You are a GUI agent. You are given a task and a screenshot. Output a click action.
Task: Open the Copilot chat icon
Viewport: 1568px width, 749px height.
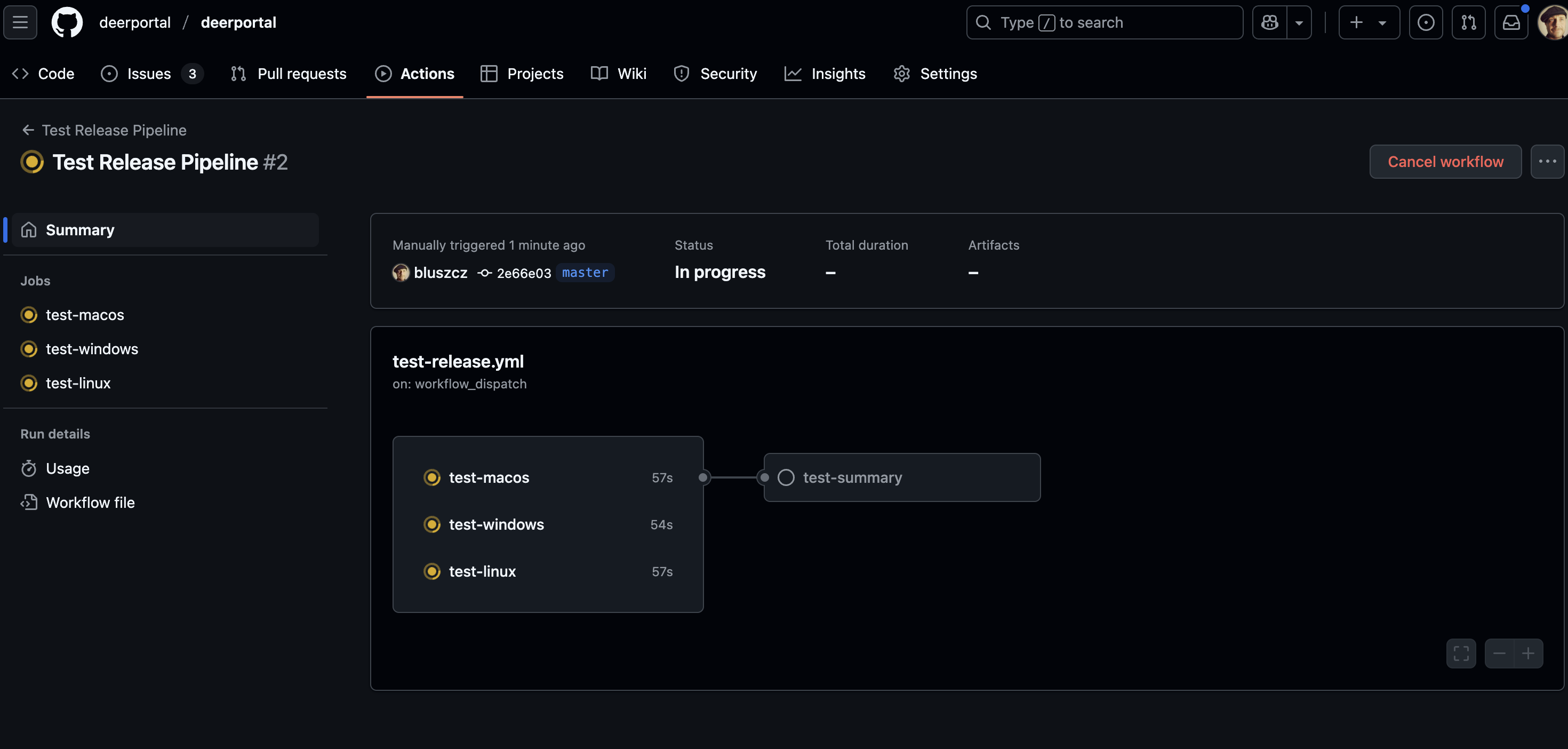(x=1270, y=22)
